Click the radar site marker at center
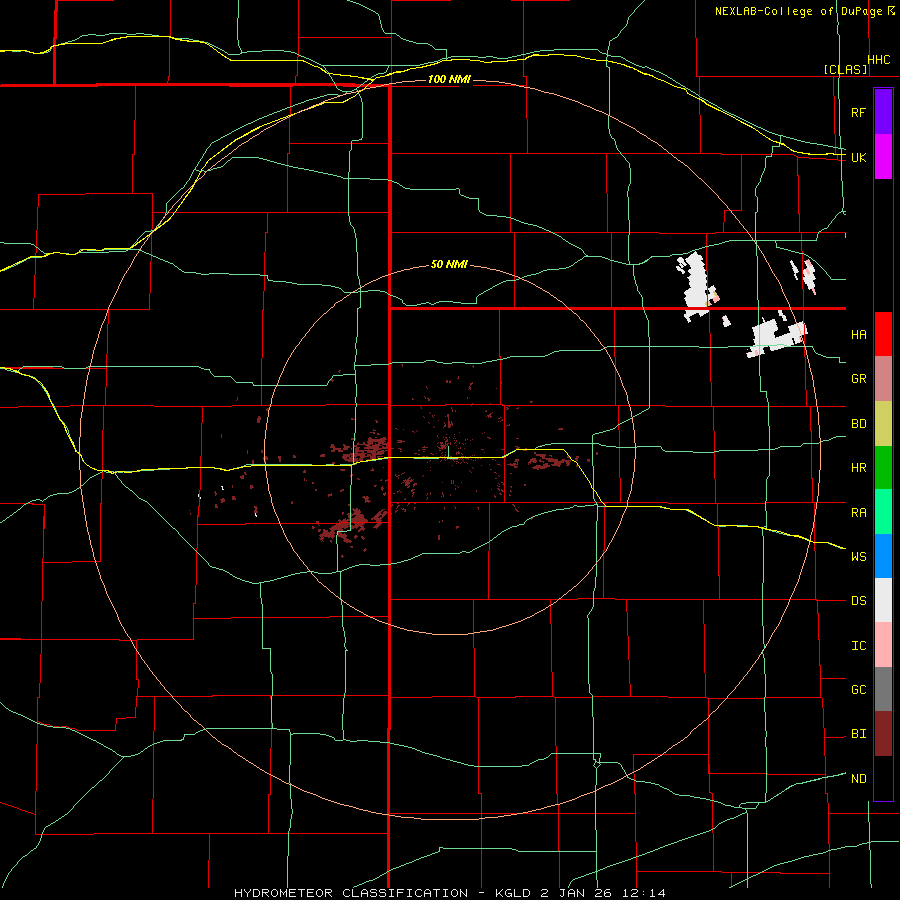The image size is (900, 900). (448, 453)
